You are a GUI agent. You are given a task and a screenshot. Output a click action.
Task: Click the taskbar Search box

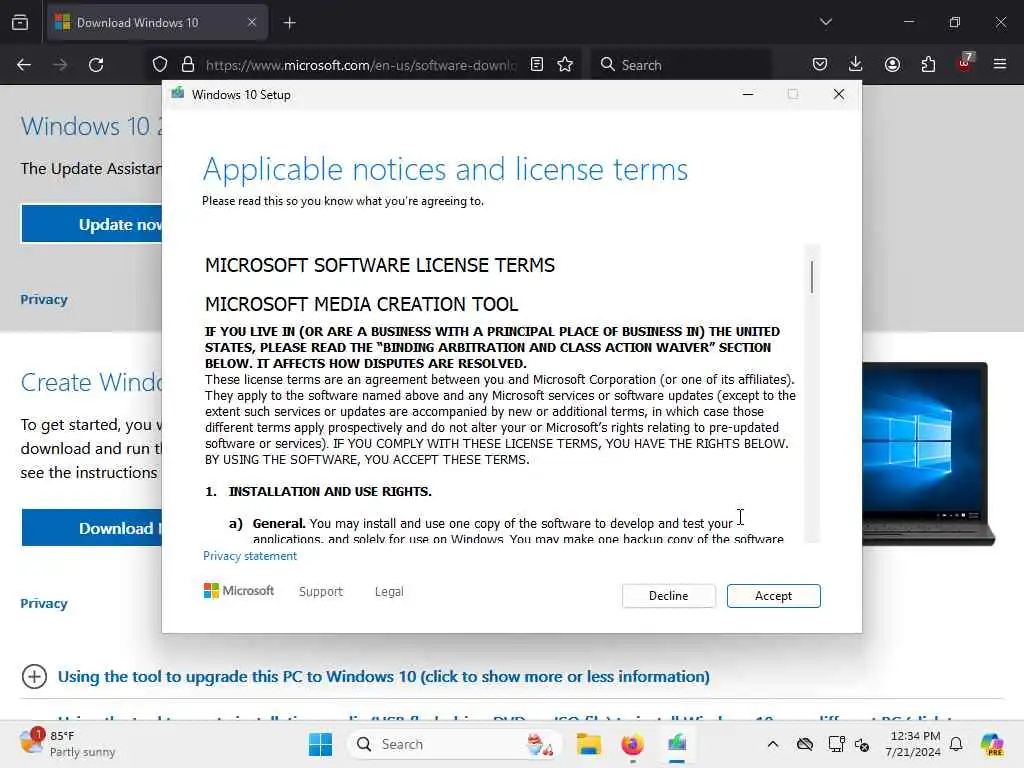[455, 744]
